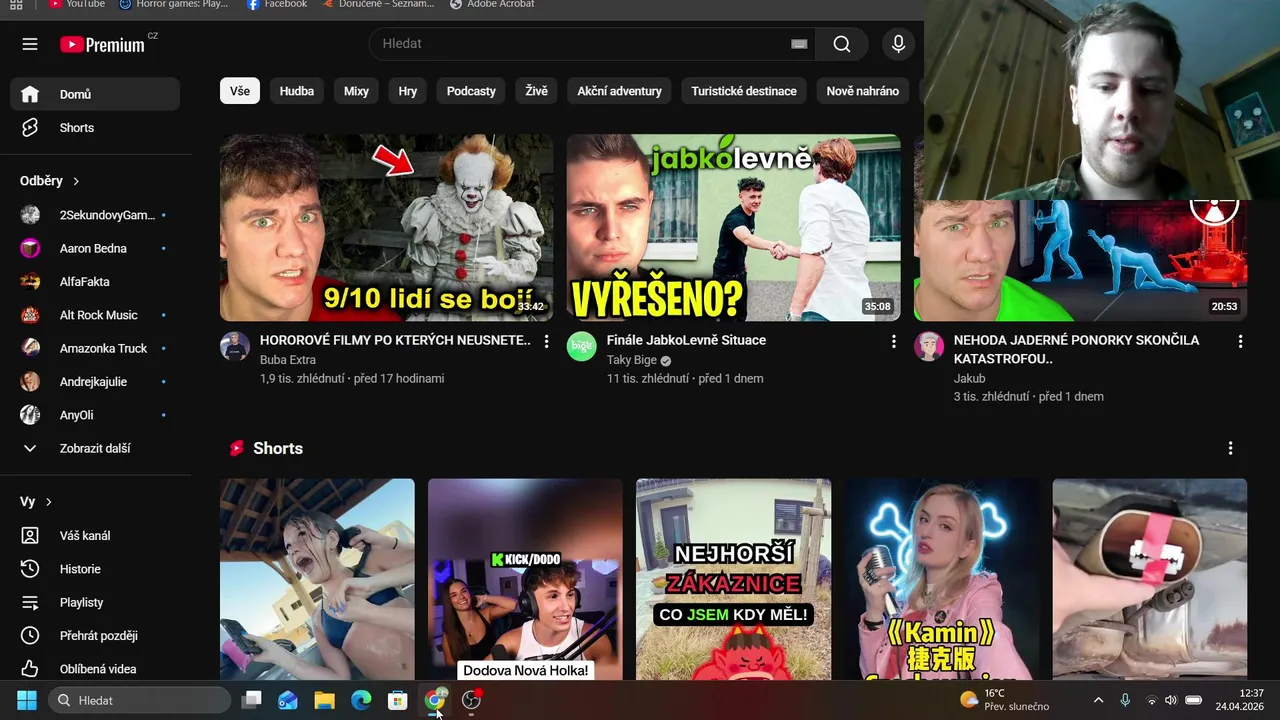
Task: Switch to Chrome in the taskbar
Action: pyautogui.click(x=434, y=700)
